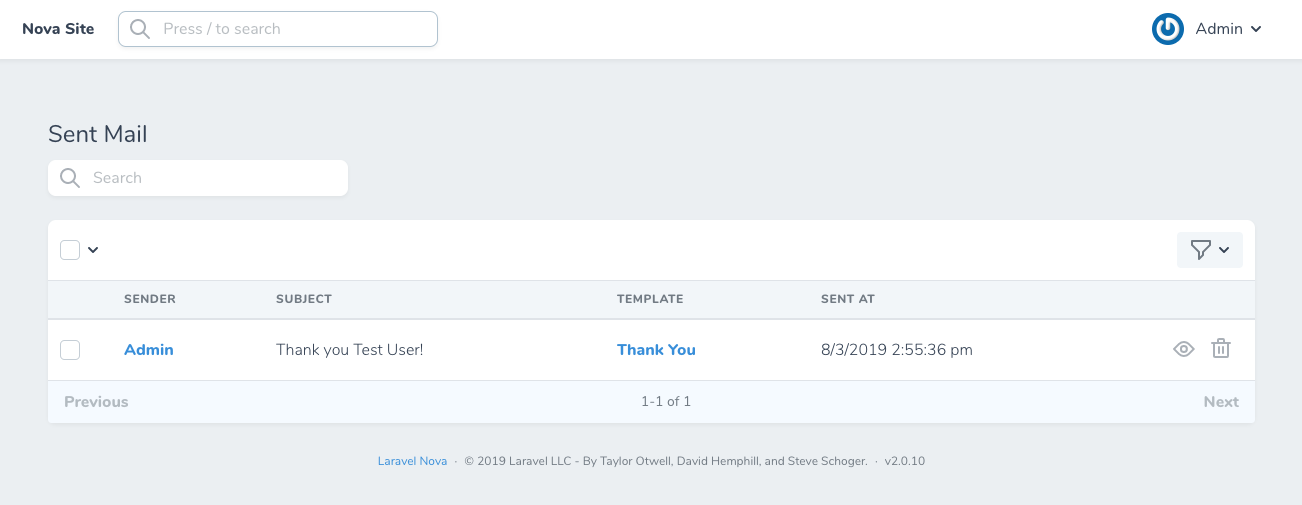Sort by the Sent At column header

pos(848,299)
